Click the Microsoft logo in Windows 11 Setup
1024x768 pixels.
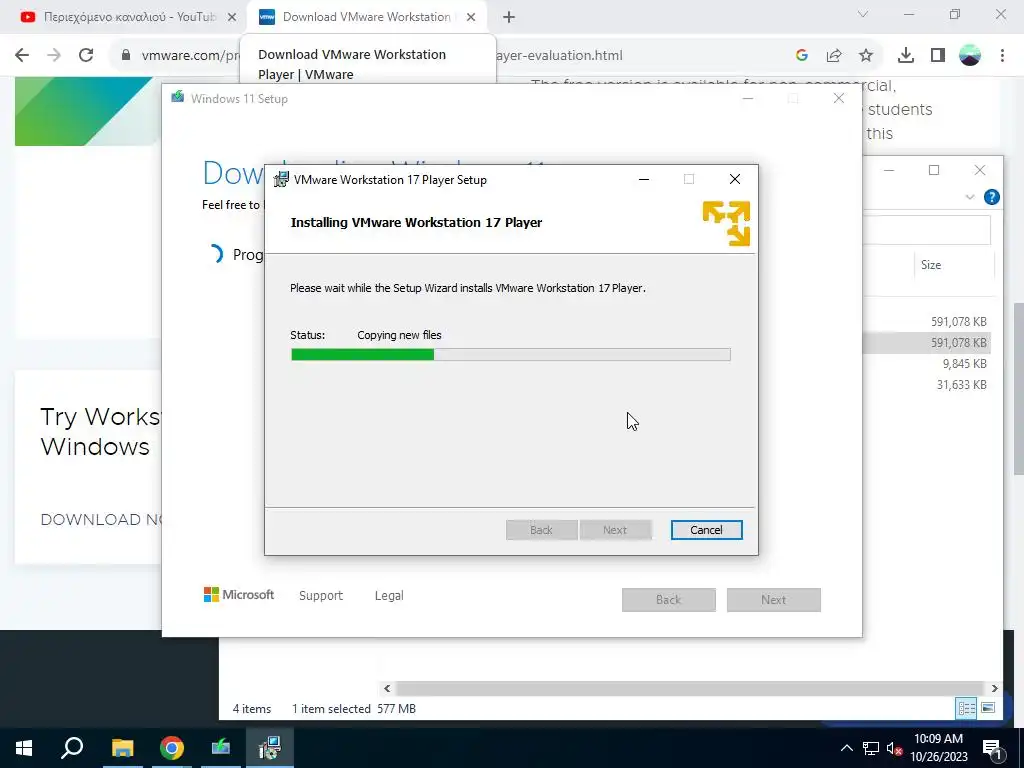coord(239,595)
